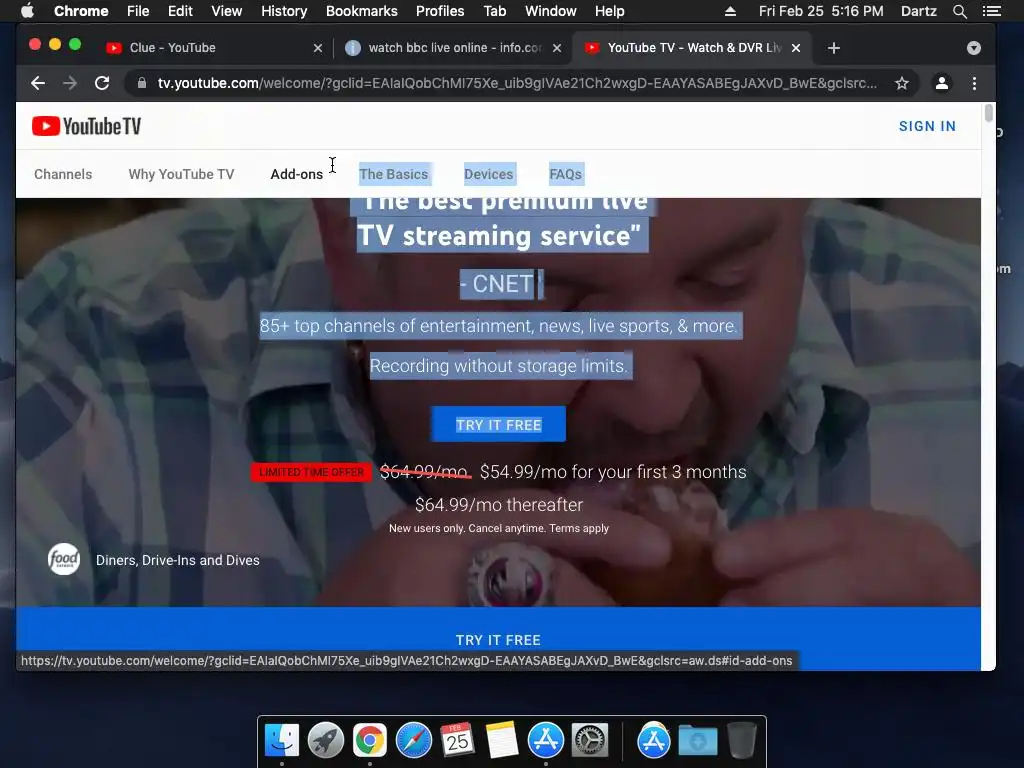Open Safari compass icon in Dock
Screen dimensions: 1024x768
point(413,741)
